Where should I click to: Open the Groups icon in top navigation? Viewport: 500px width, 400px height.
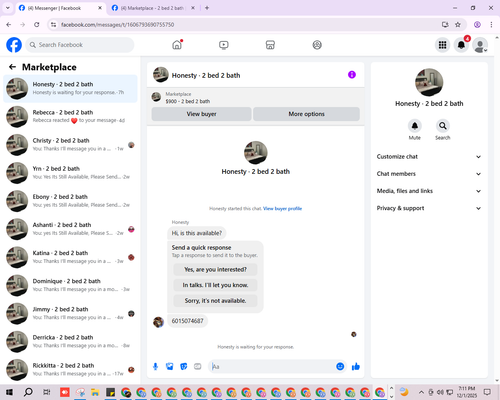tap(317, 45)
